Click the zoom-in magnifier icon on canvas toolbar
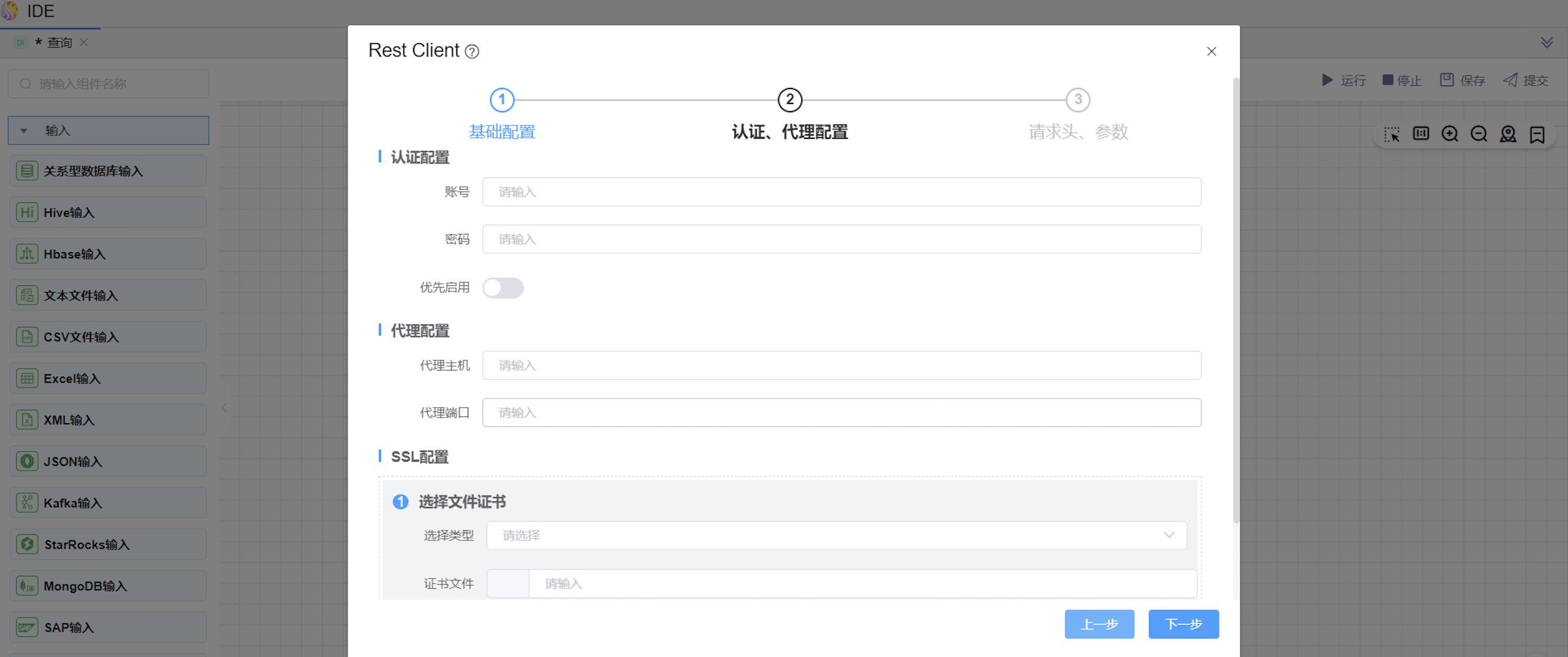1568x657 pixels. 1450,134
